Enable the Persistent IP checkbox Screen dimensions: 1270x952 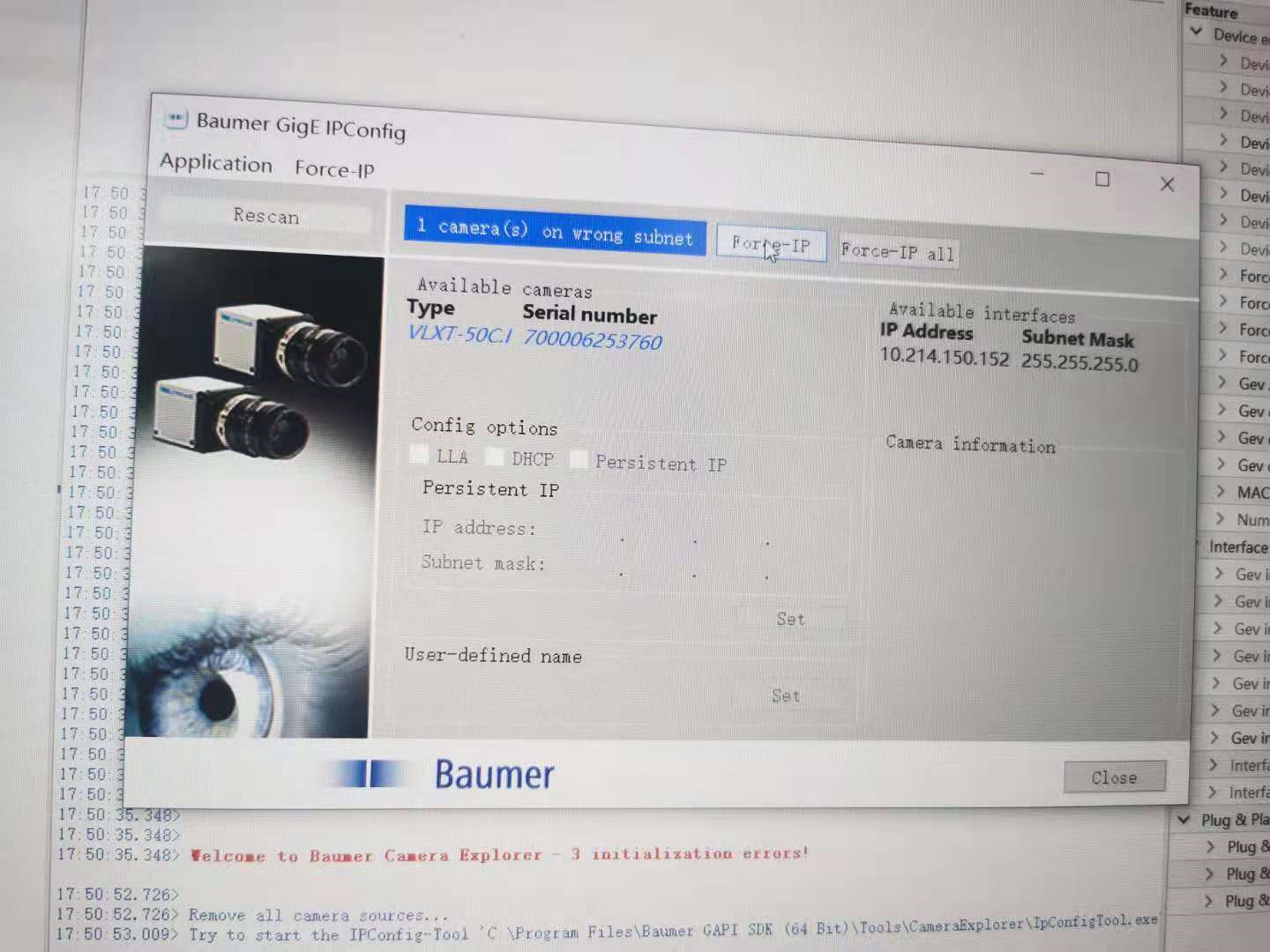coord(579,459)
